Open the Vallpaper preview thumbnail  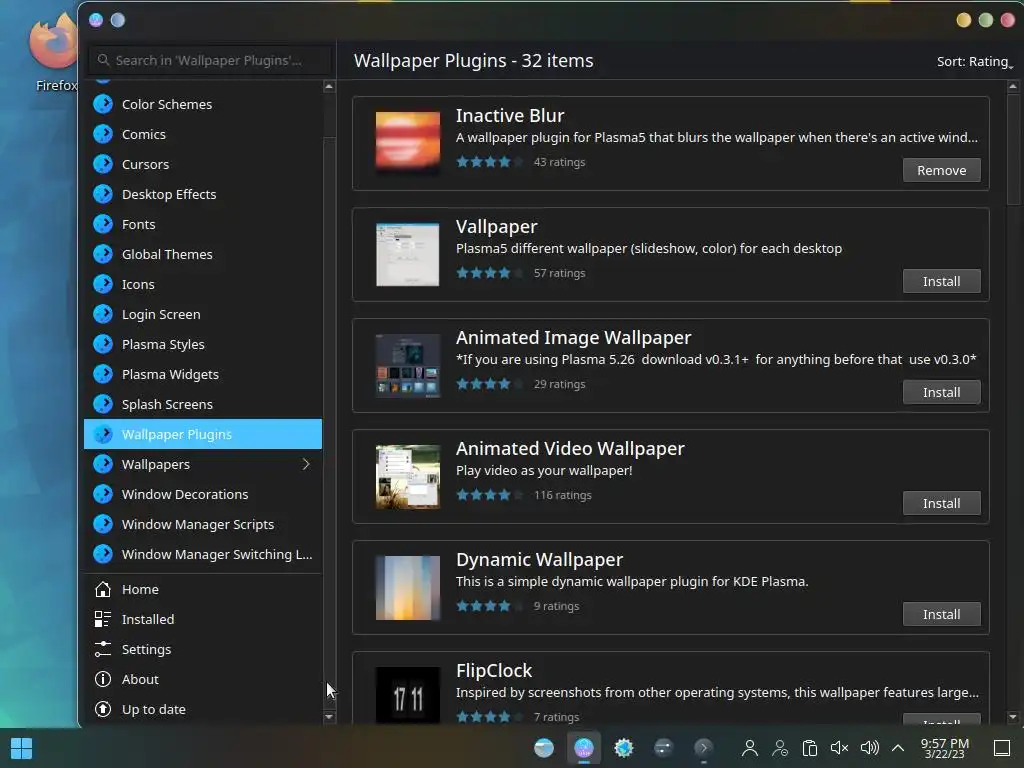click(408, 254)
